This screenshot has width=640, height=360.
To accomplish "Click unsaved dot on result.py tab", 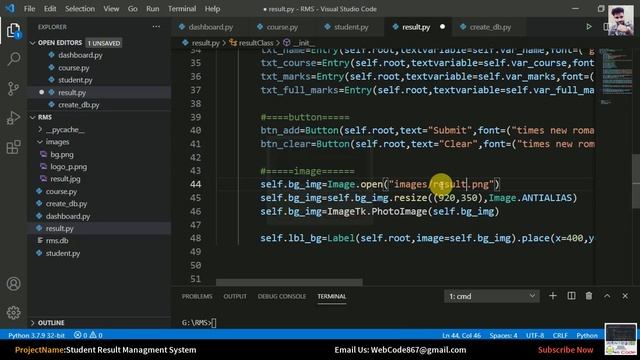I will coord(442,27).
